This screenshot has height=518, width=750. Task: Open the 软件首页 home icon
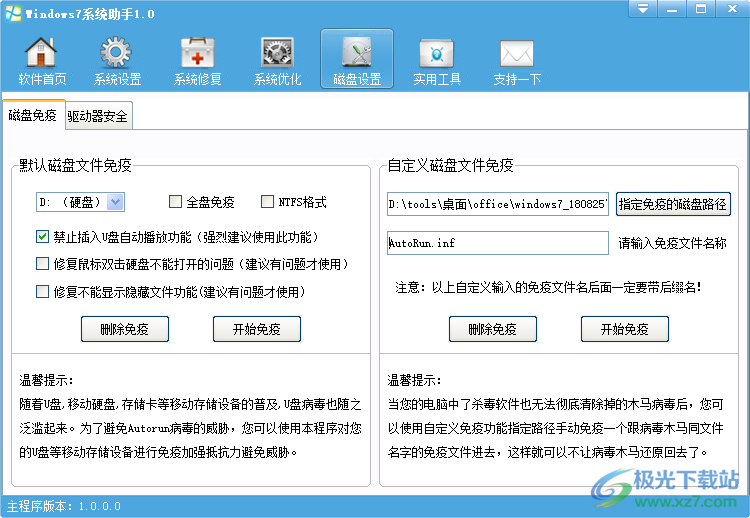tap(42, 60)
